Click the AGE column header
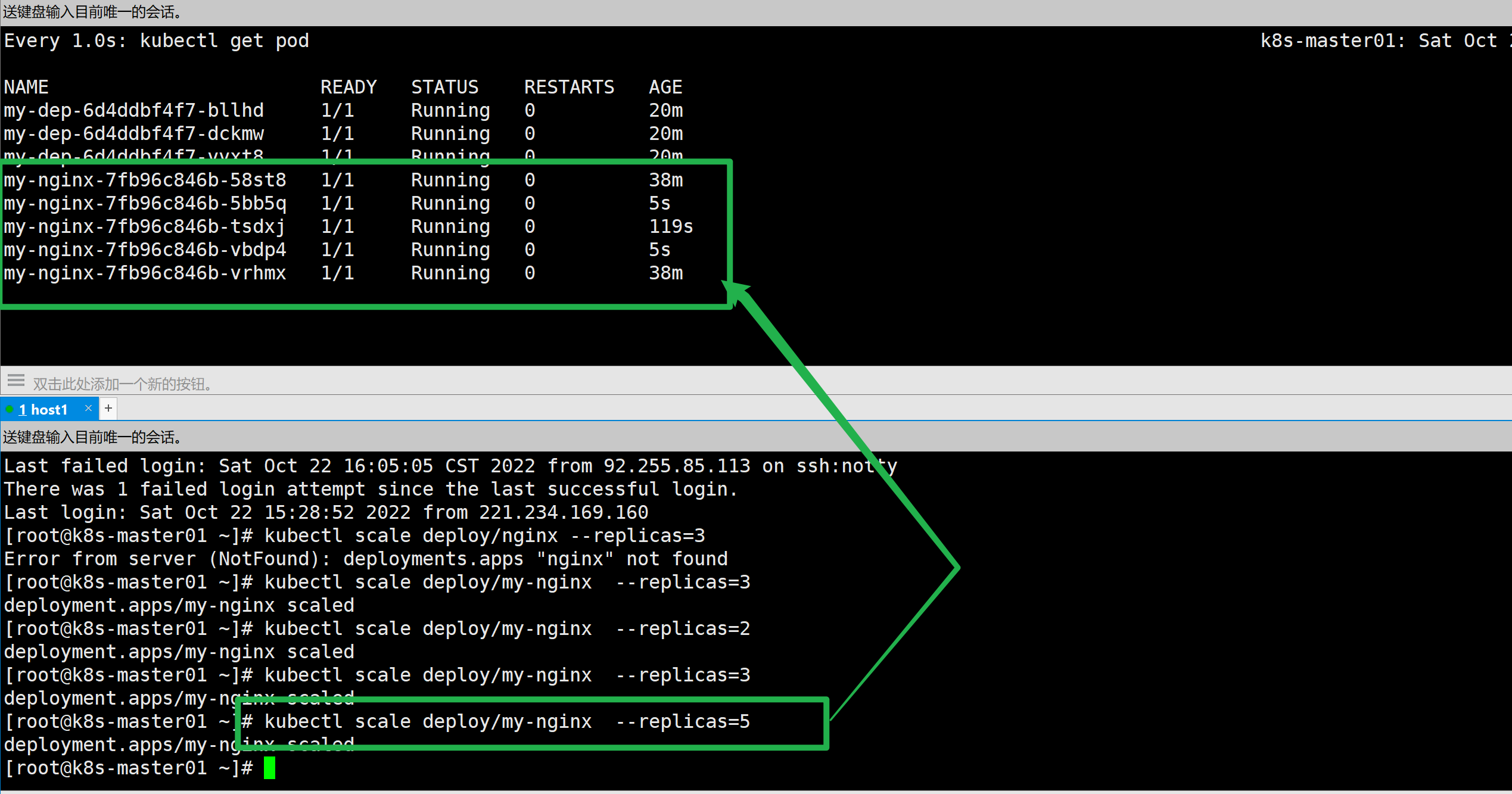Viewport: 1512px width, 794px height. tap(665, 87)
